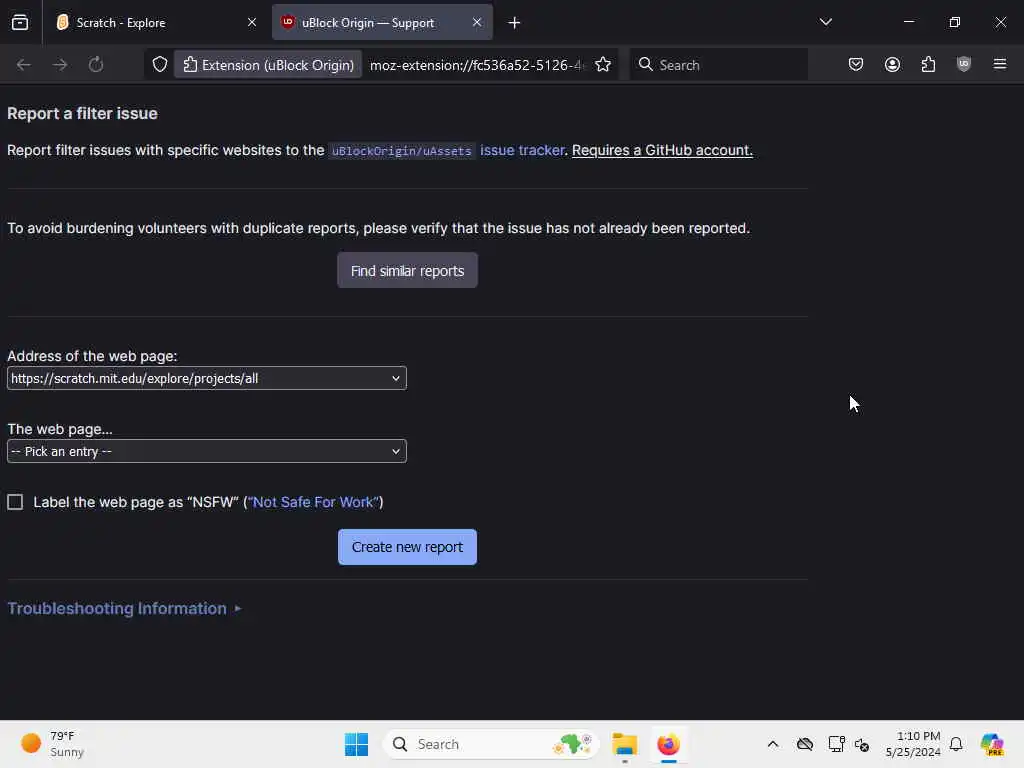Click the muted volume tray icon
1024x768 pixels.
tap(862, 744)
